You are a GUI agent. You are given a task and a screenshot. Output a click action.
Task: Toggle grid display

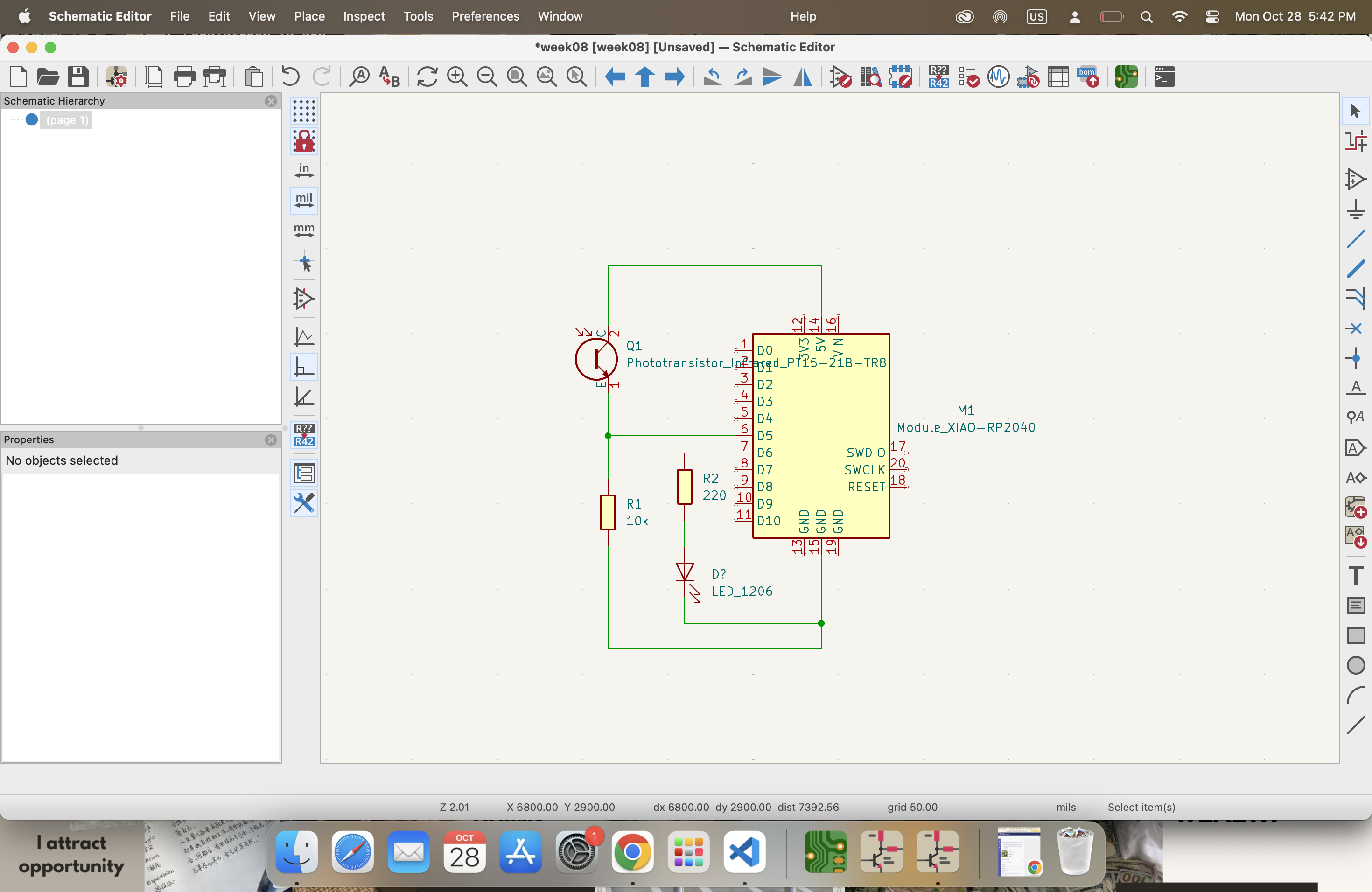[304, 111]
